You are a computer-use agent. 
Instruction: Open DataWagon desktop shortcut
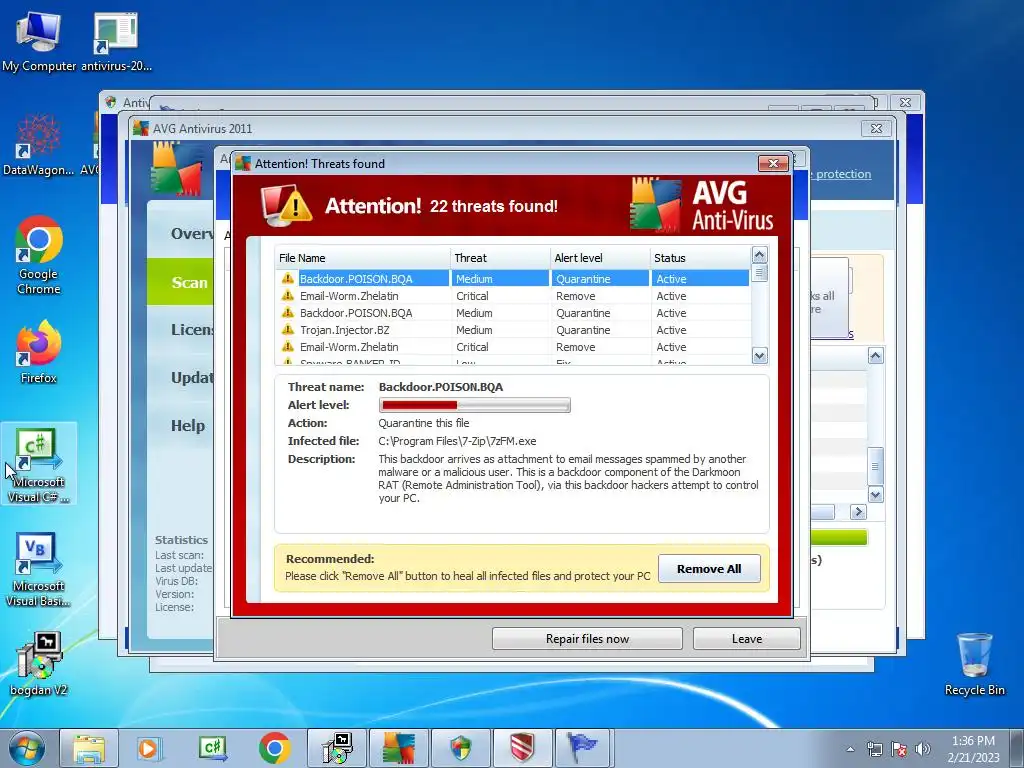tap(39, 145)
